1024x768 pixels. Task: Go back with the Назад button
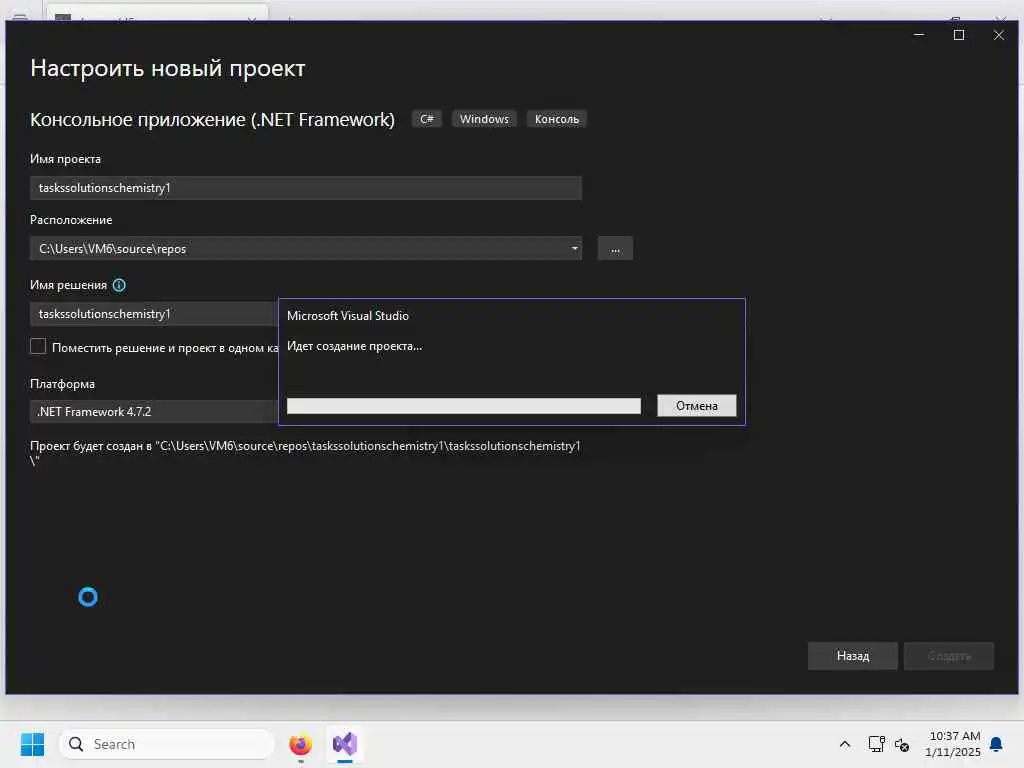point(853,656)
